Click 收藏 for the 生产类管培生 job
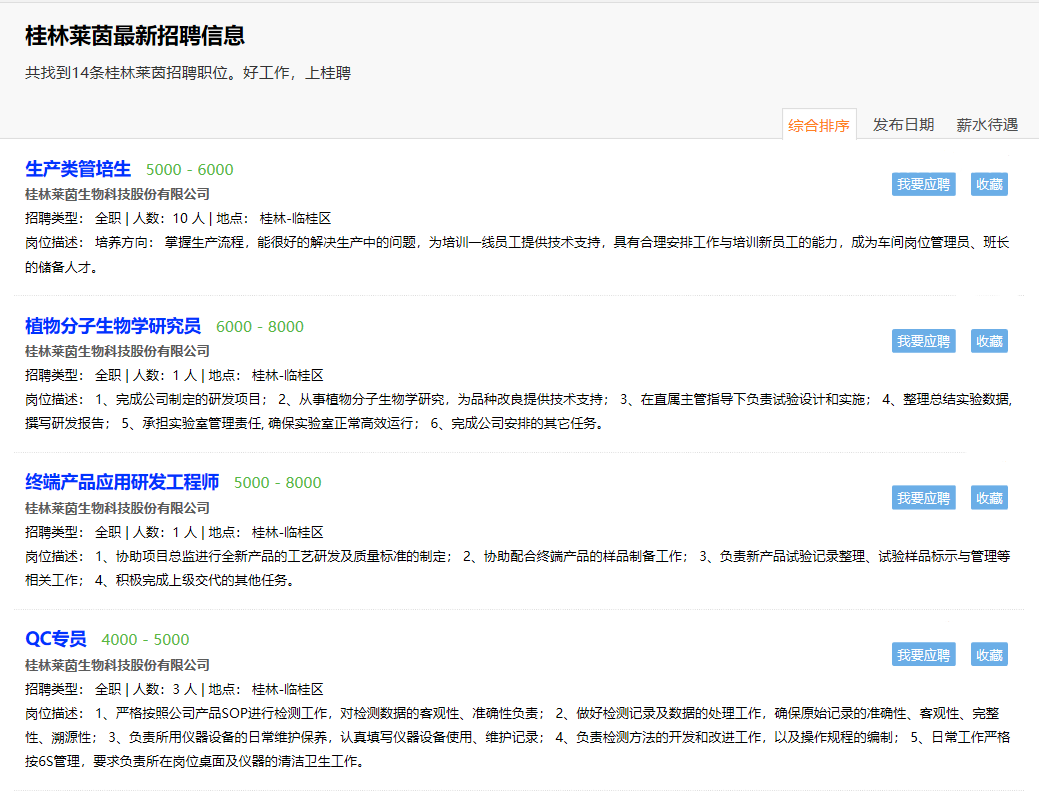The image size is (1039, 795). [989, 184]
